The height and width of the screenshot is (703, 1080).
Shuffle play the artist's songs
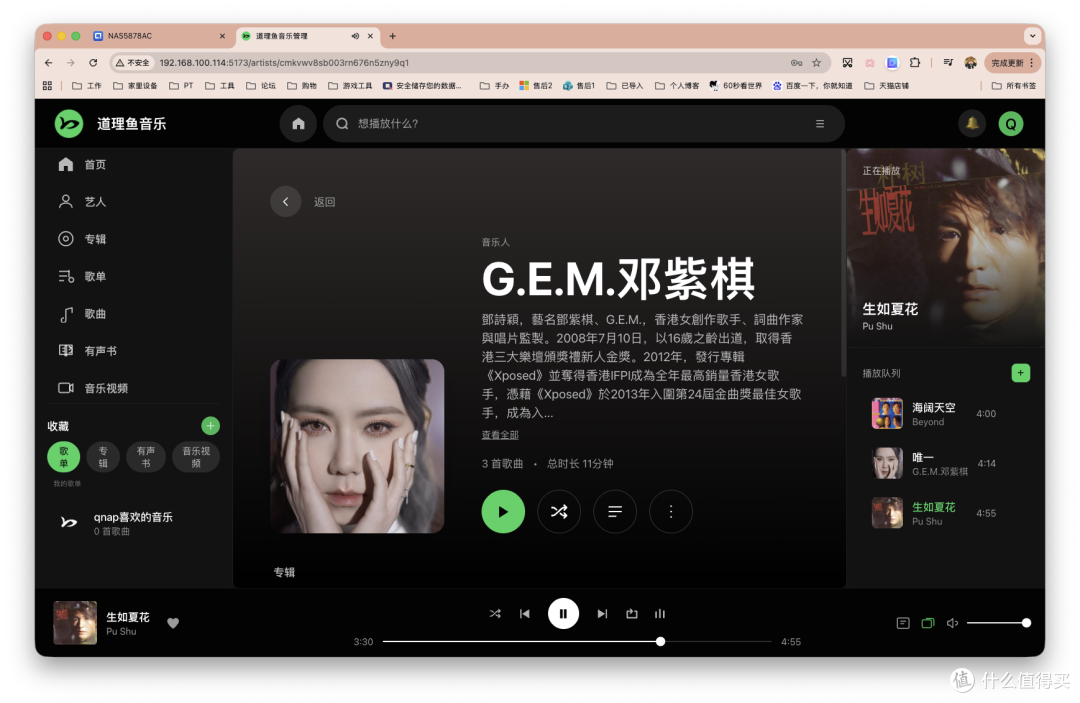click(559, 512)
